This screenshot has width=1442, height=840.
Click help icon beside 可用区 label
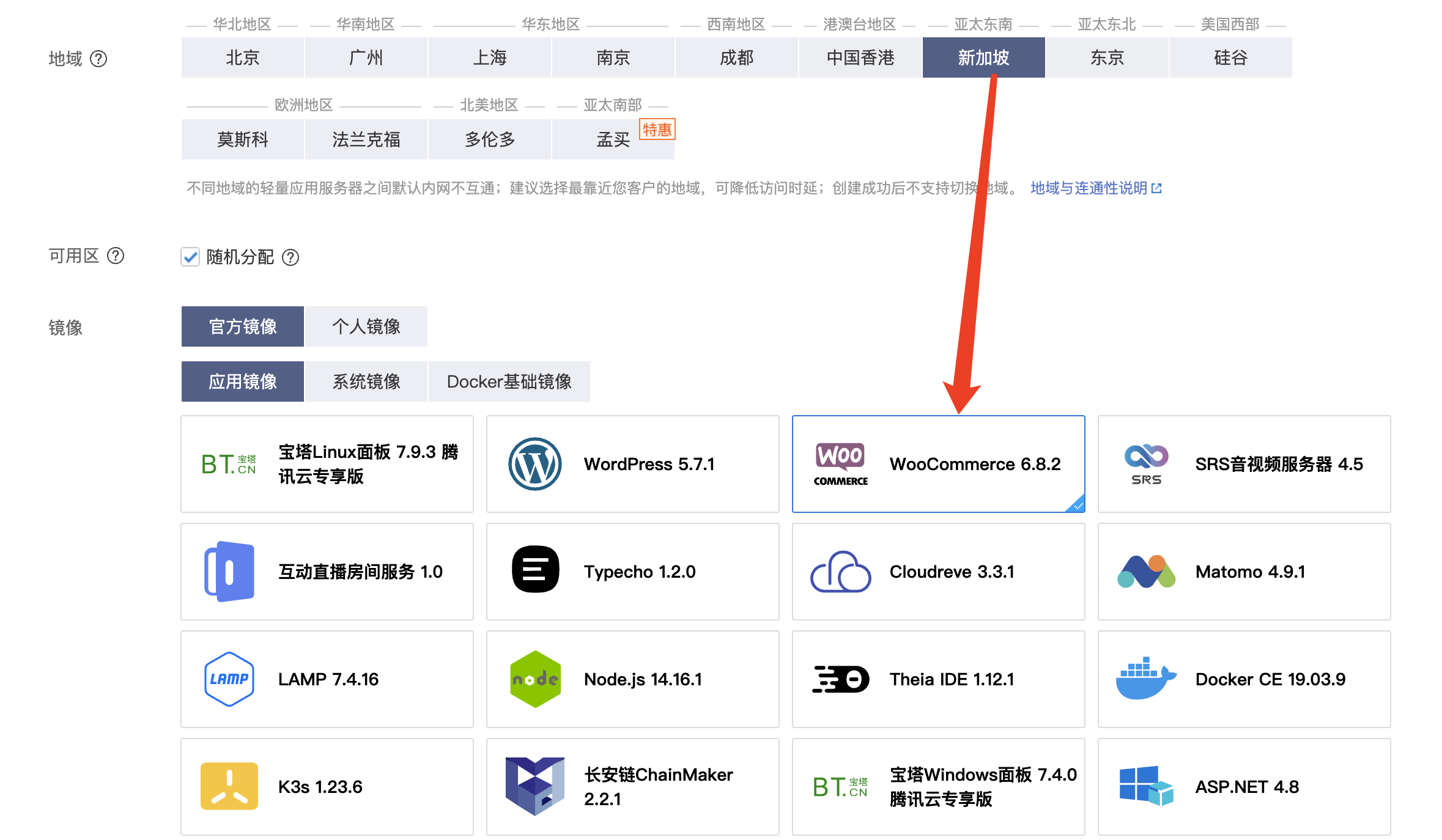coord(116,256)
